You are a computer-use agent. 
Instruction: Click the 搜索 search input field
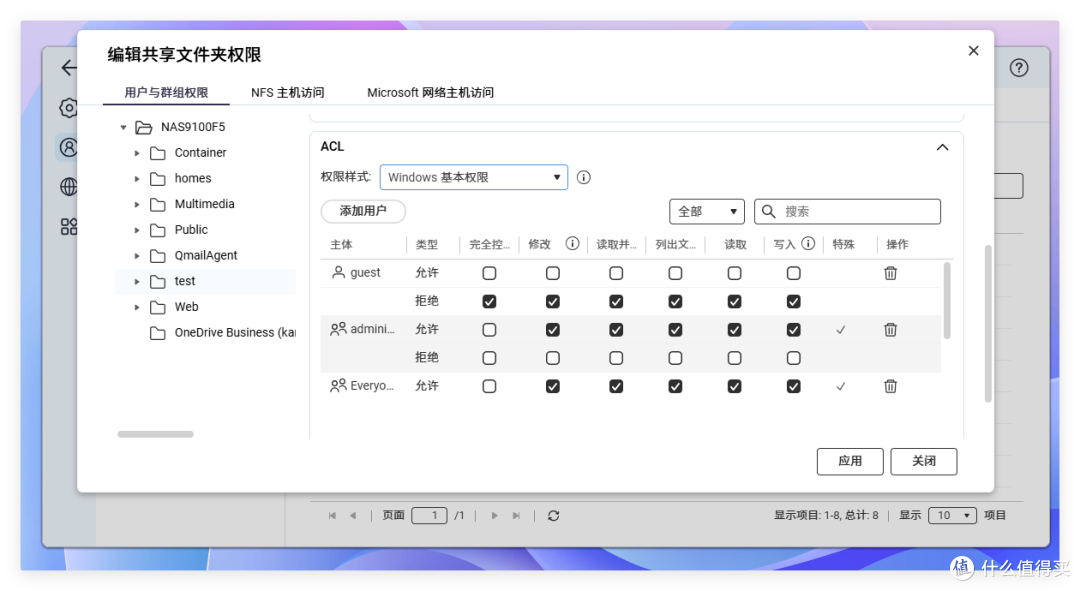[x=847, y=211]
